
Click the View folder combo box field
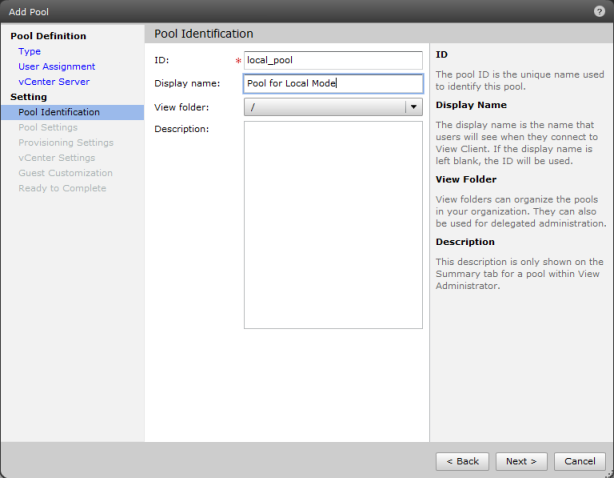pyautogui.click(x=324, y=107)
